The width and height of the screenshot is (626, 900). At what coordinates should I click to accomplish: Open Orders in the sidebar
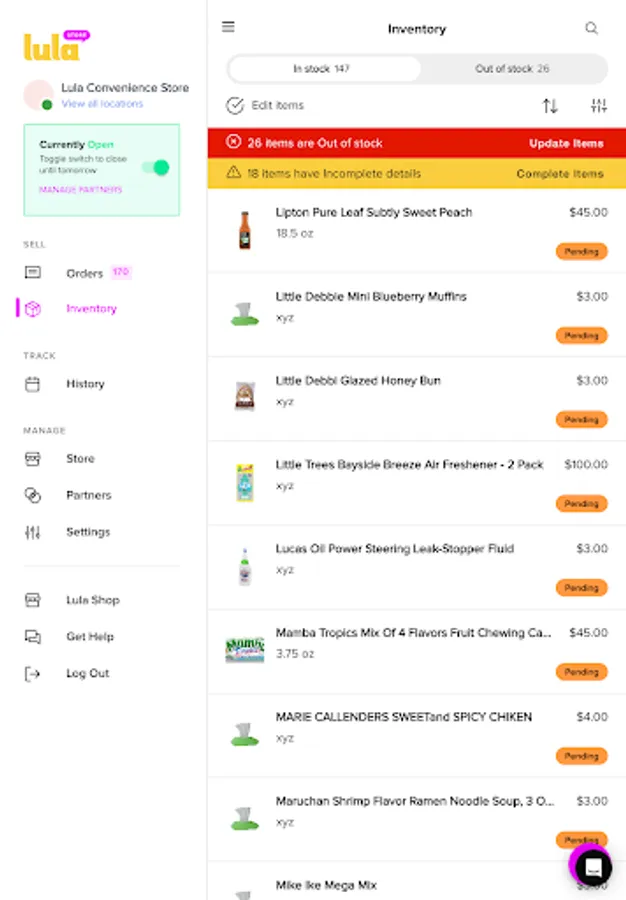(x=84, y=273)
